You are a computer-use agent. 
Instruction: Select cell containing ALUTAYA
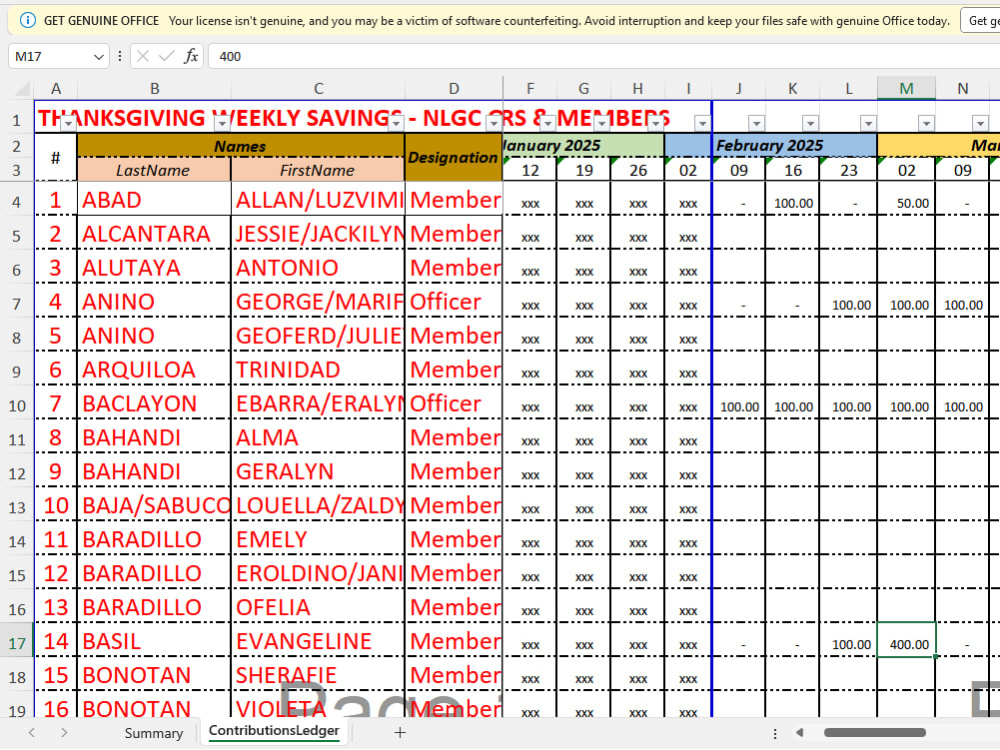pyautogui.click(x=154, y=267)
